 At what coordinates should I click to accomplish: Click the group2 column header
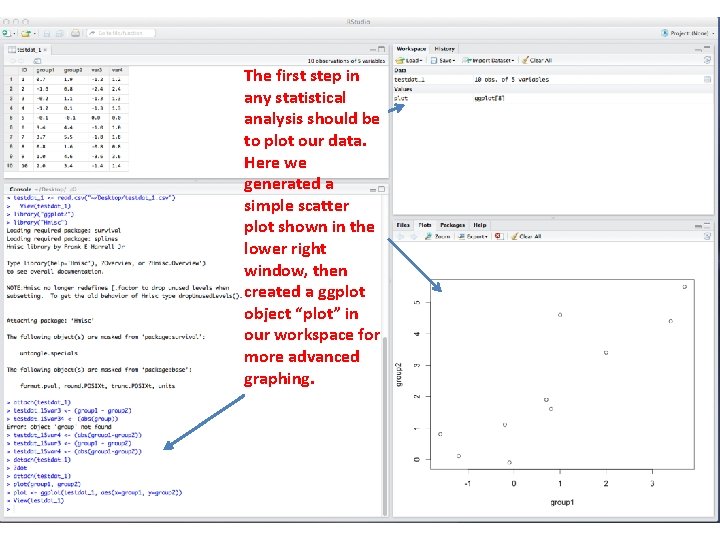tap(73, 70)
